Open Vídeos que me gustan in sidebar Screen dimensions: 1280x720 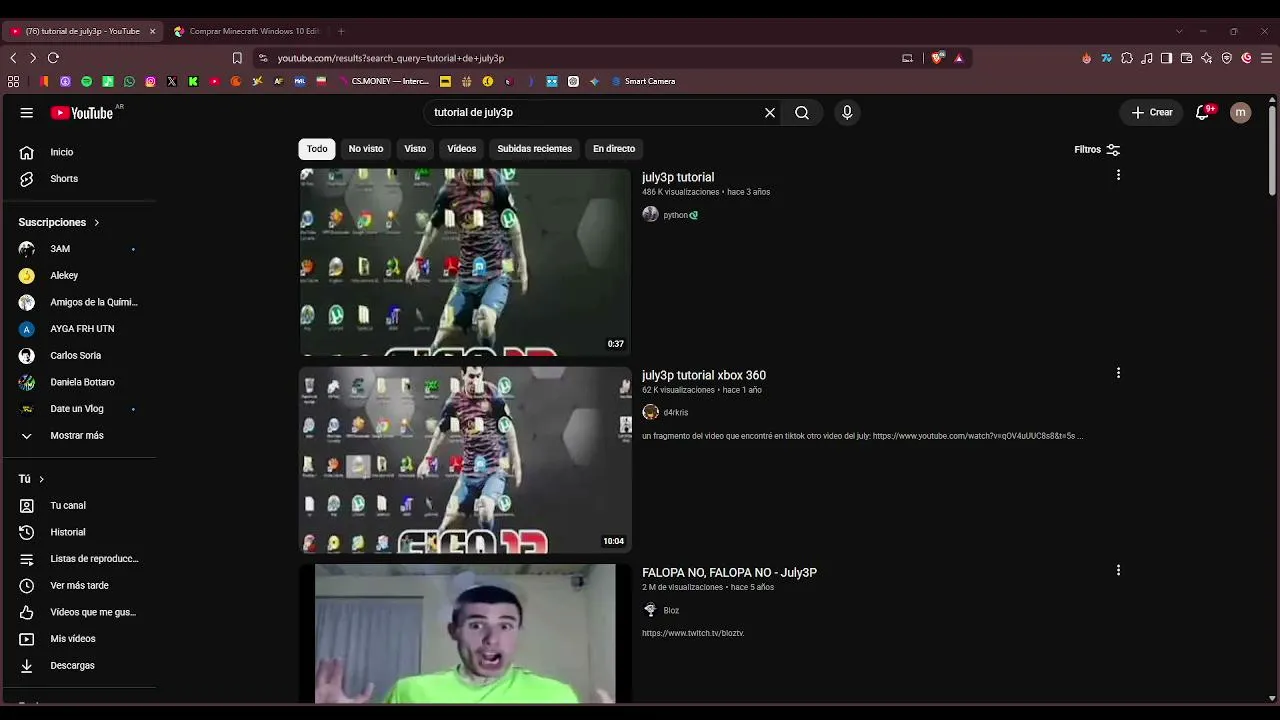pyautogui.click(x=80, y=612)
